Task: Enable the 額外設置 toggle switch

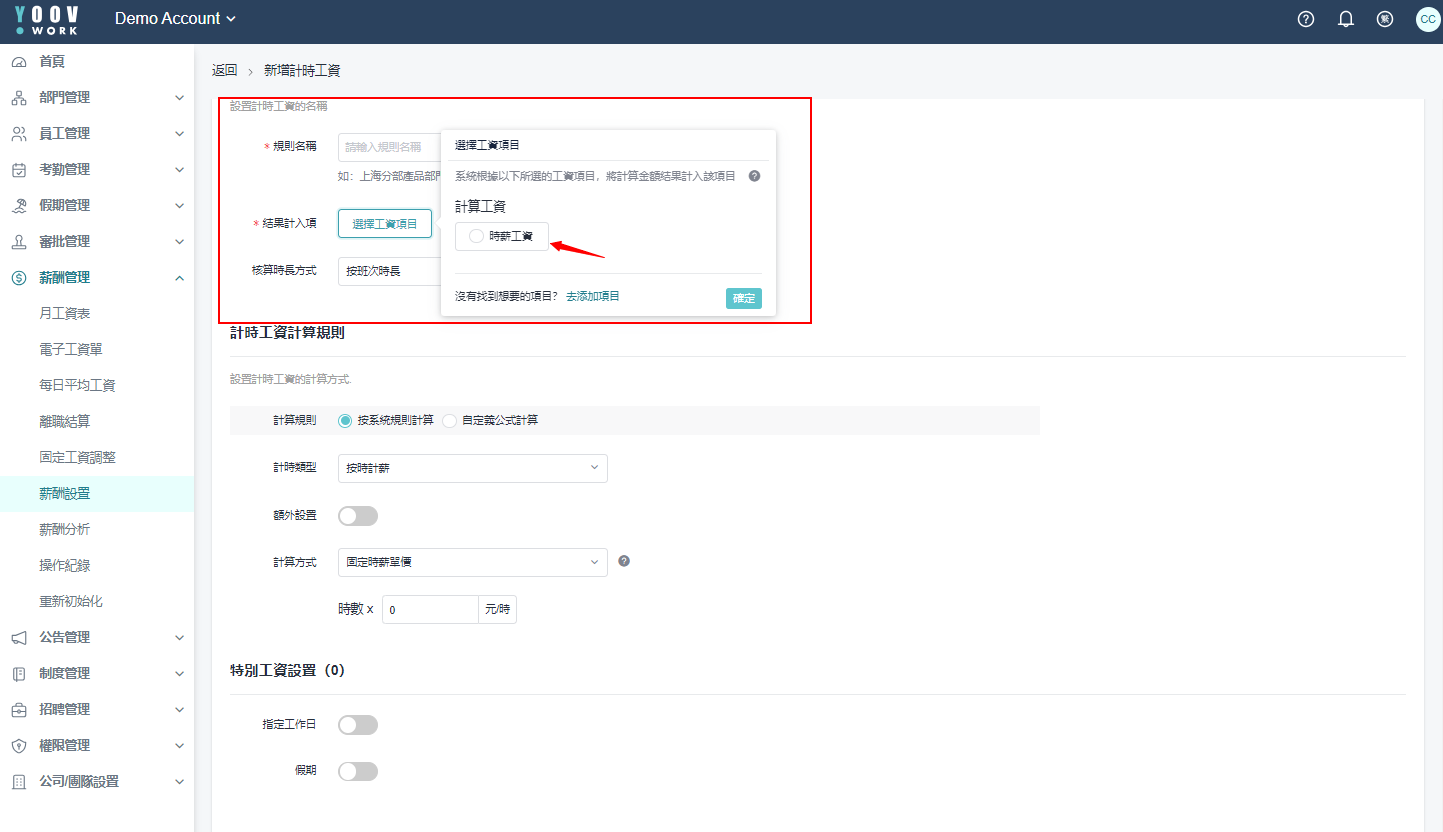Action: coord(358,516)
